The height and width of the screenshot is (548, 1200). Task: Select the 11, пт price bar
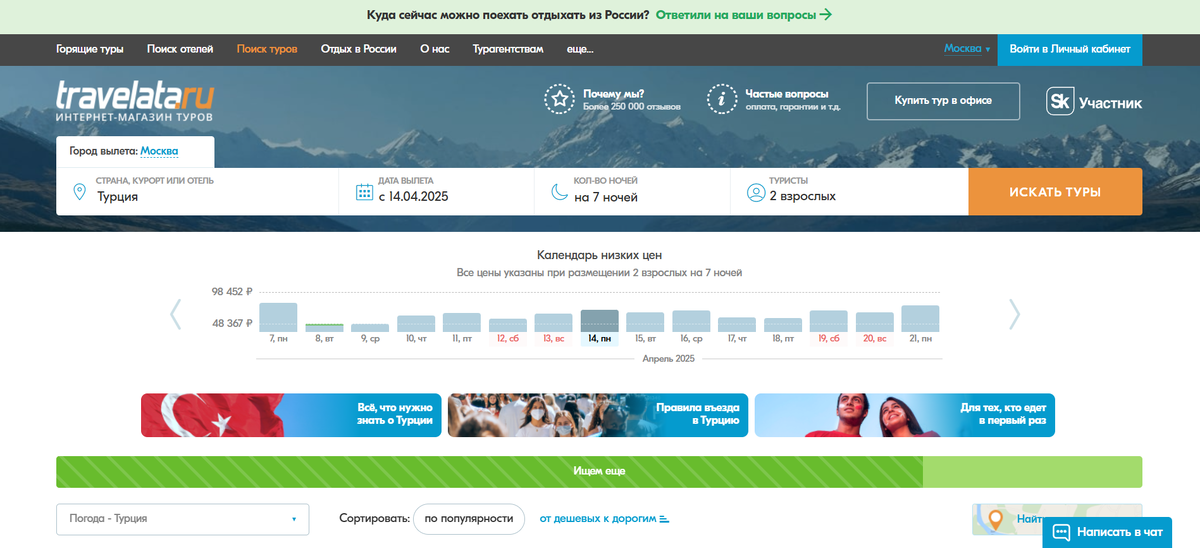(462, 323)
